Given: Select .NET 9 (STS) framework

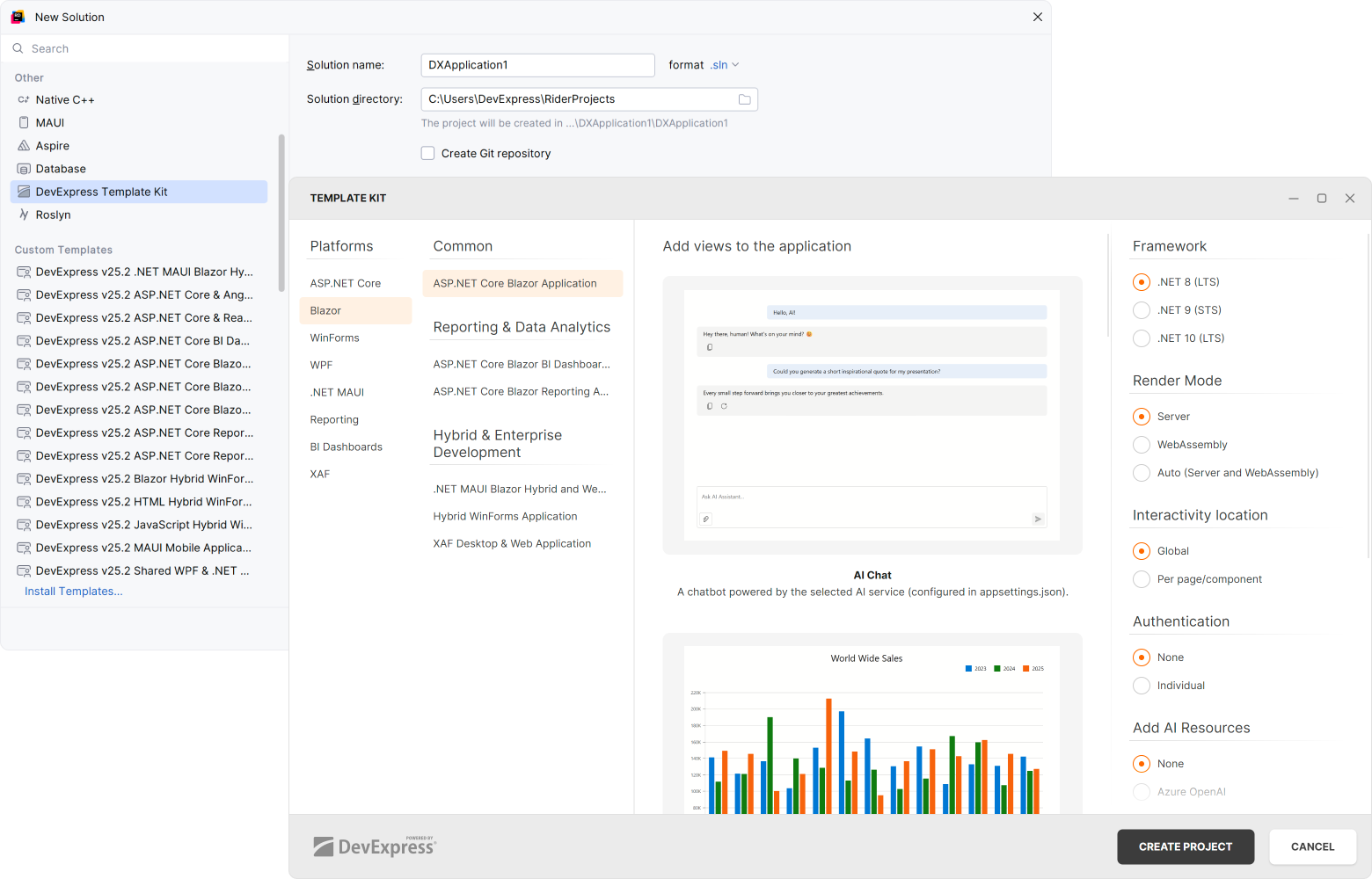Looking at the screenshot, I should point(1141,309).
